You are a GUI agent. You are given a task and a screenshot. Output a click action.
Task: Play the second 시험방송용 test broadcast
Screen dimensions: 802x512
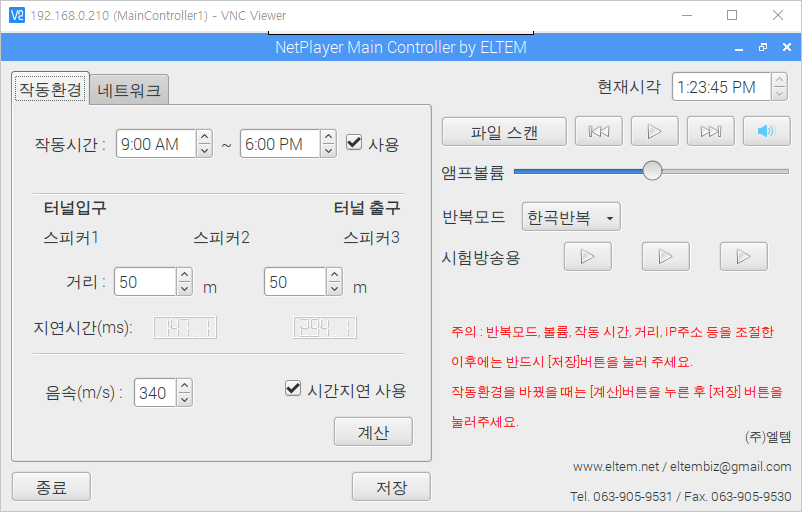coord(665,257)
